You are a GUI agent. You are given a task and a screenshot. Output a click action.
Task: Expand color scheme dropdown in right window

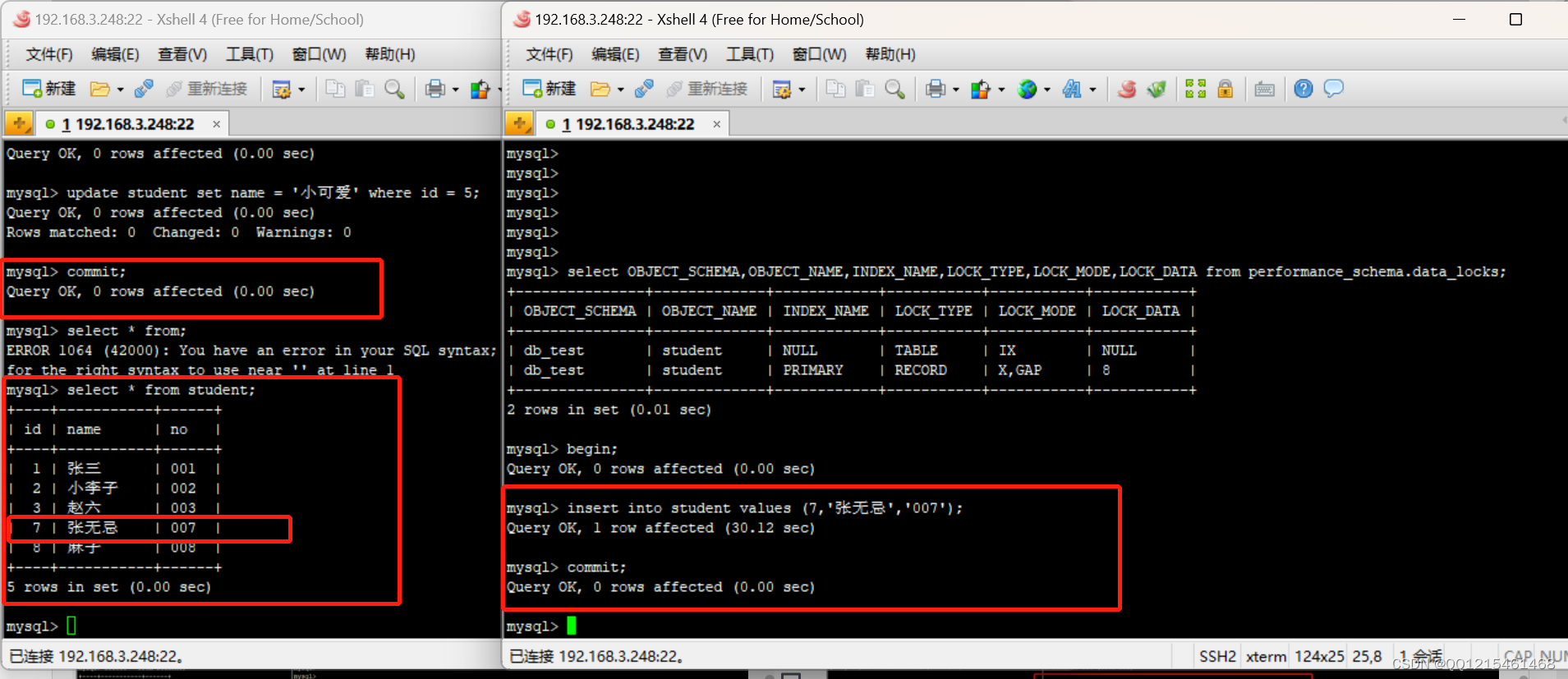tap(1000, 89)
